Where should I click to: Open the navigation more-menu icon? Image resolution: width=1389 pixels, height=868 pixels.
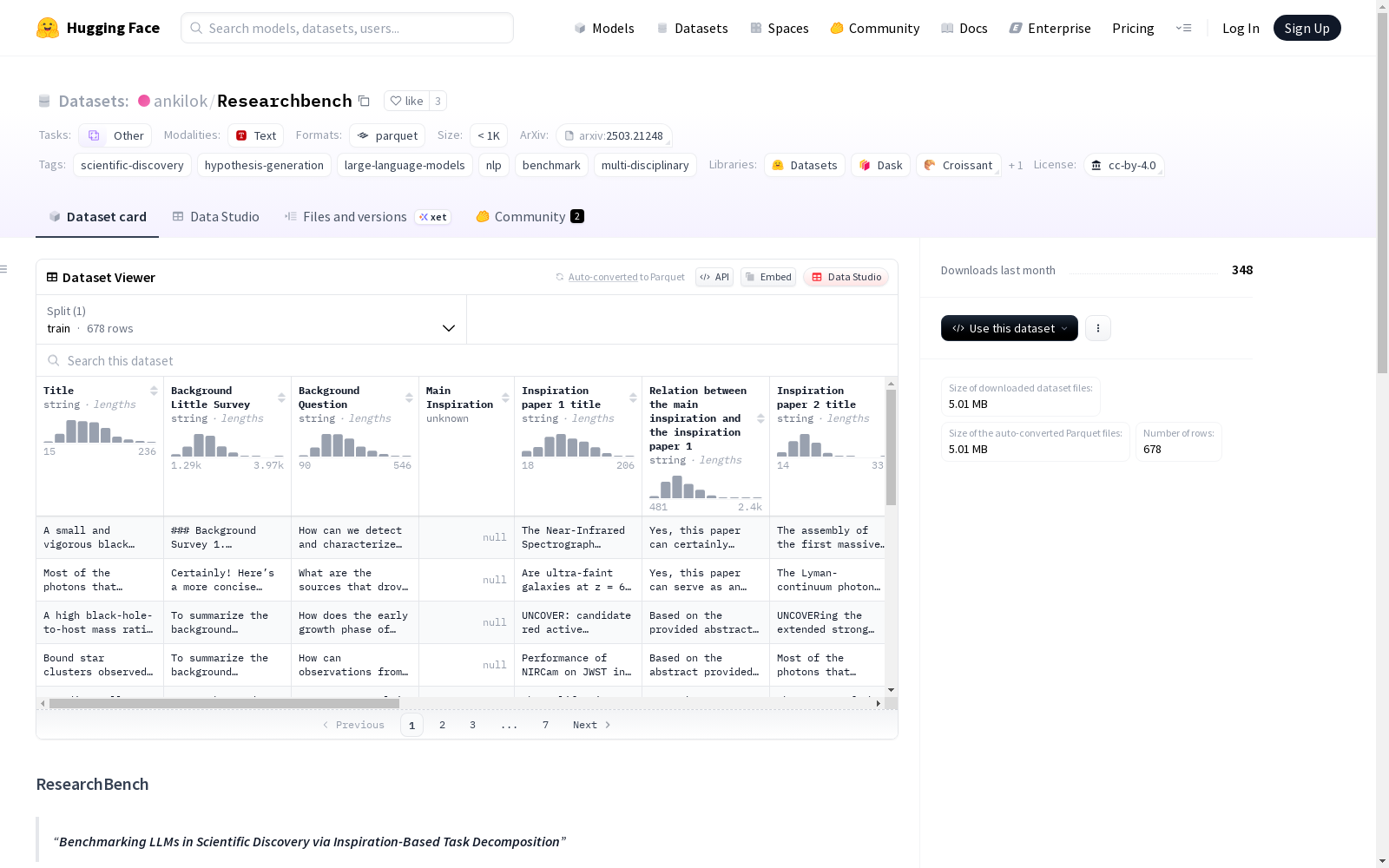[1183, 28]
